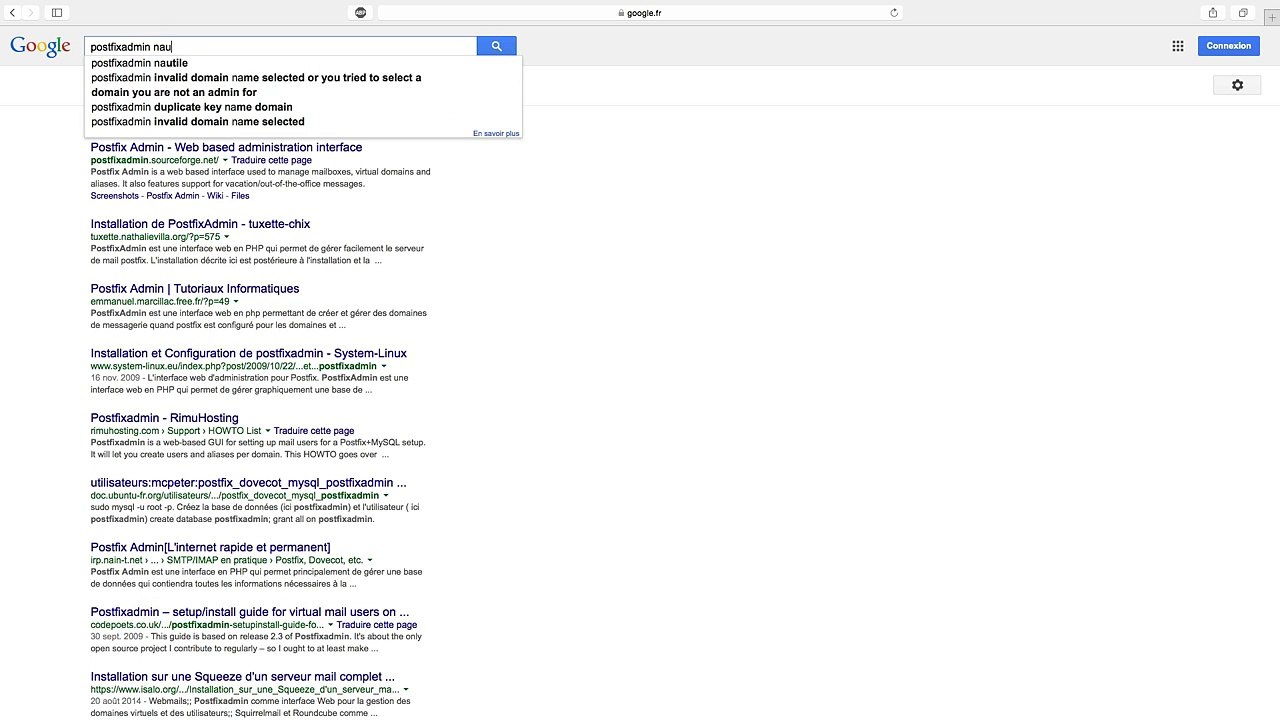Click the Connexion sign-in button
Viewport: 1280px width, 720px height.
pyautogui.click(x=1229, y=46)
